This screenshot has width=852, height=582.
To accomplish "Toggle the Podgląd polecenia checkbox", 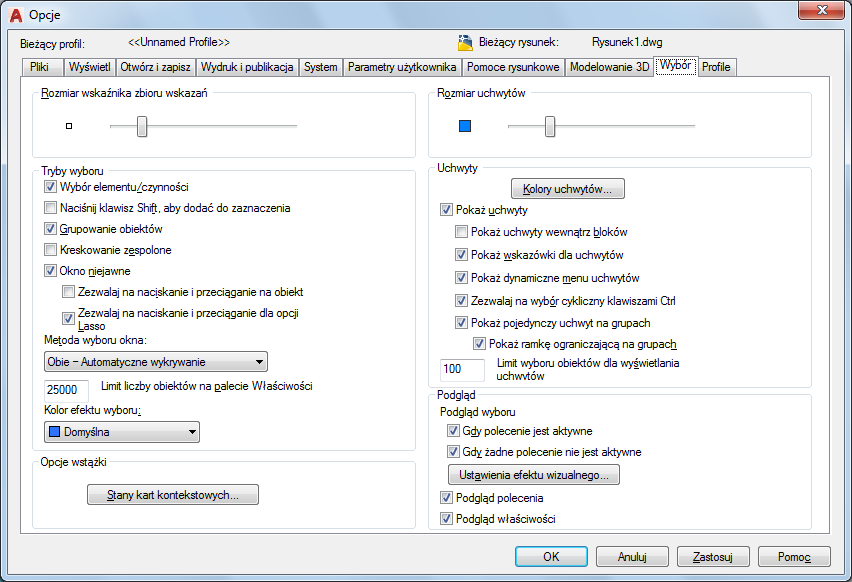I will [446, 498].
